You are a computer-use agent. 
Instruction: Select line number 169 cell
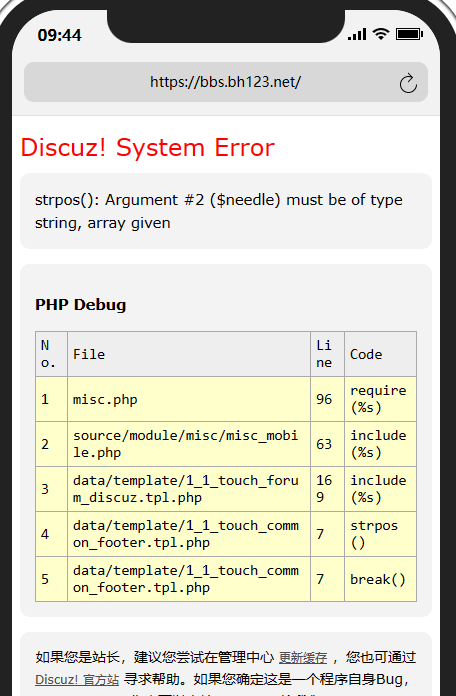[x=328, y=489]
